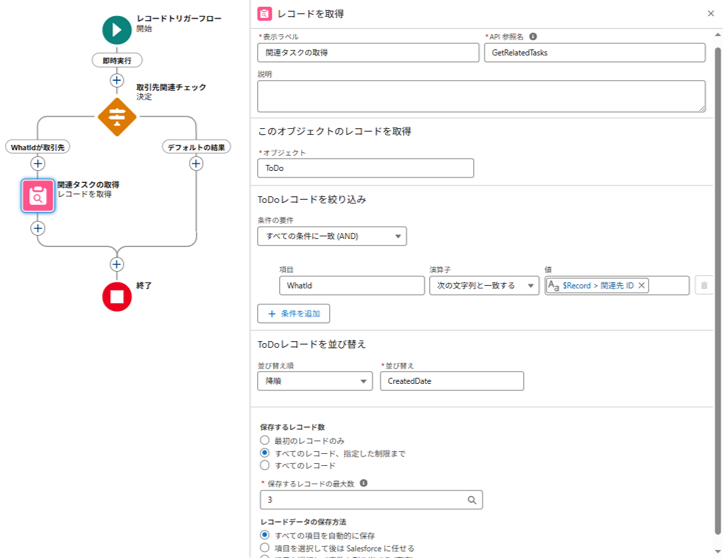
Task: Click the 終了 label
Action: coord(144,285)
